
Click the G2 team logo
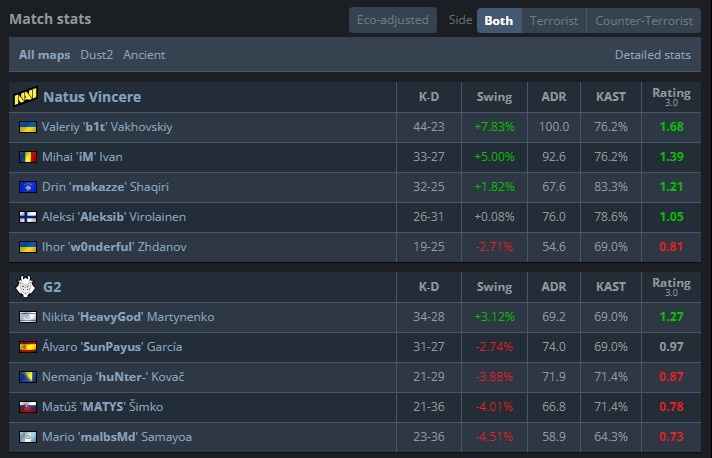coord(25,287)
